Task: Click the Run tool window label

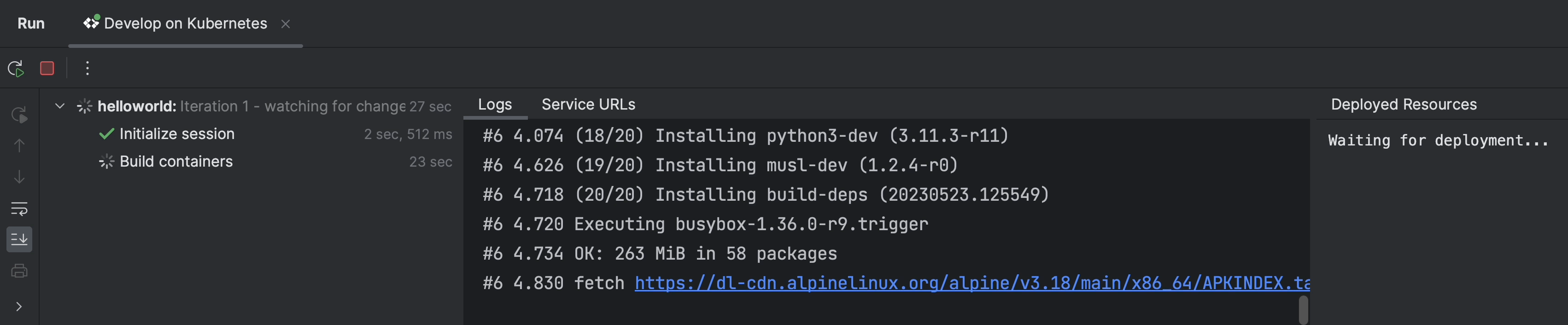Action: click(x=31, y=24)
